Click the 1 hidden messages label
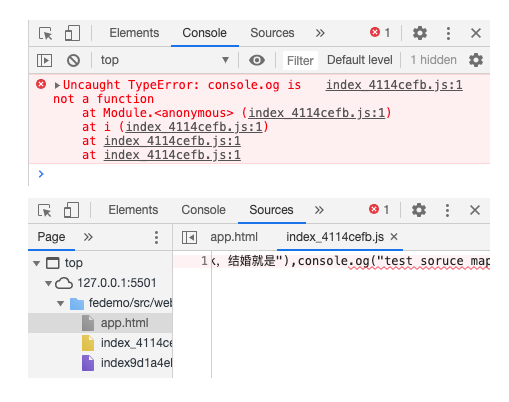The width and height of the screenshot is (509, 402). point(433,60)
